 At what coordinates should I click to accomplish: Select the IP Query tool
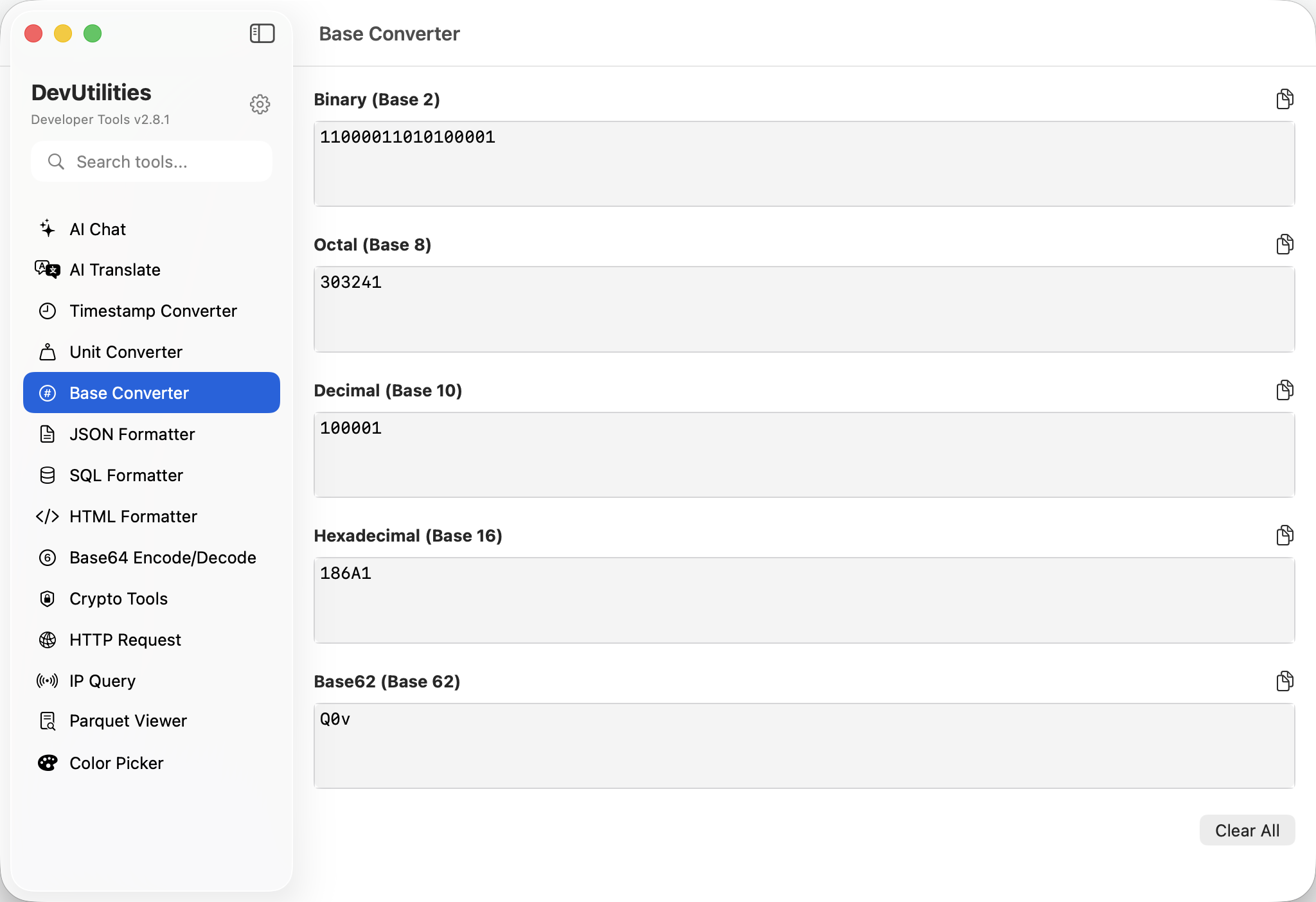point(102,680)
